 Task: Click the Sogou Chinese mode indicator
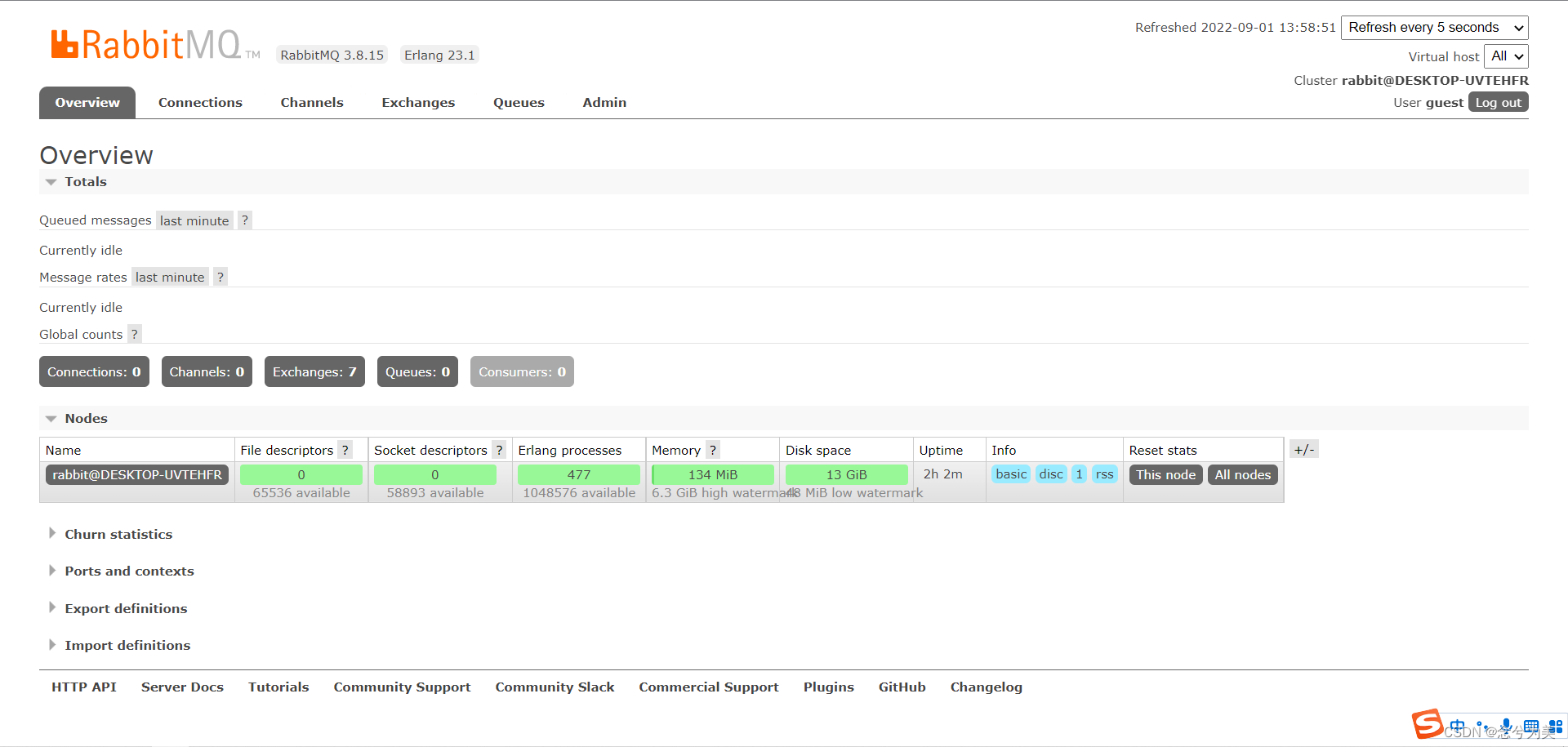pos(1457,726)
